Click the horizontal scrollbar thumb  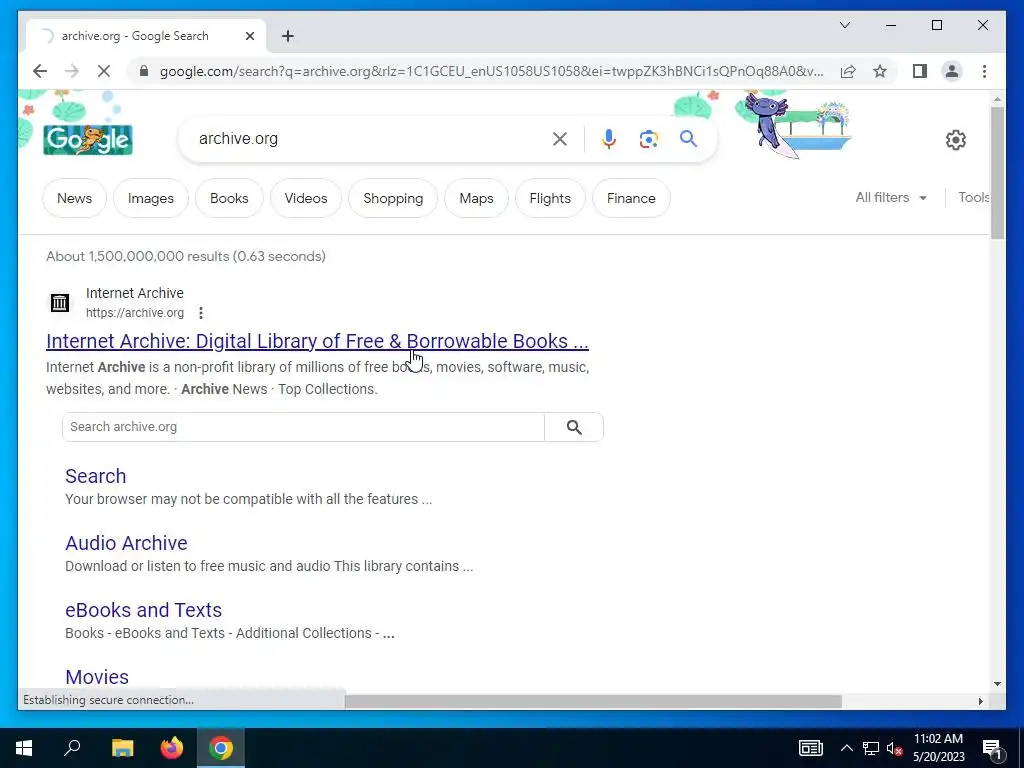pyautogui.click(x=593, y=701)
